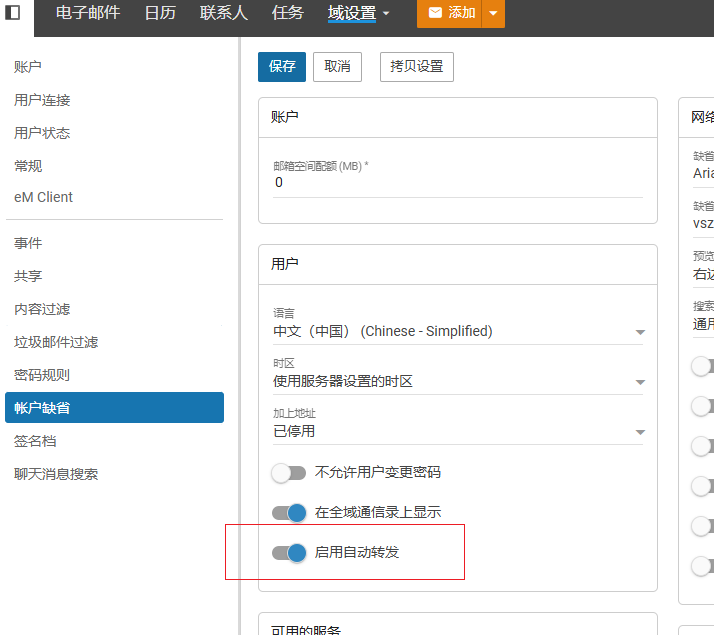Open 聊天消息搜索 in sidebar

pos(56,474)
